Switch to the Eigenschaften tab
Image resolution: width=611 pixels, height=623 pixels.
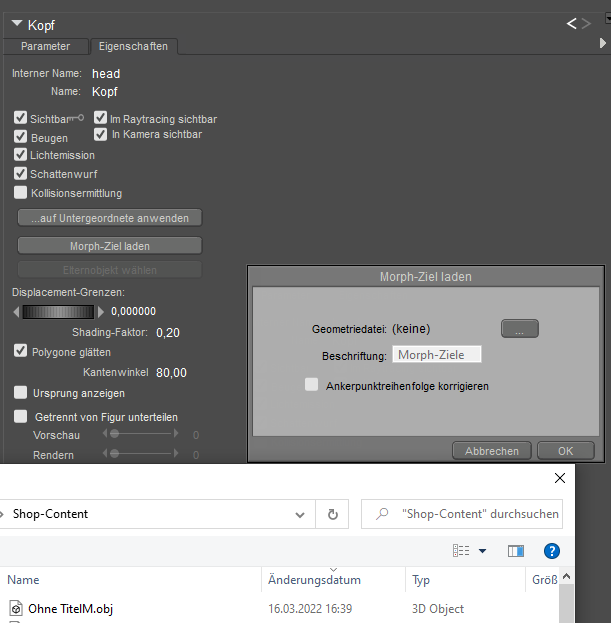[x=133, y=46]
